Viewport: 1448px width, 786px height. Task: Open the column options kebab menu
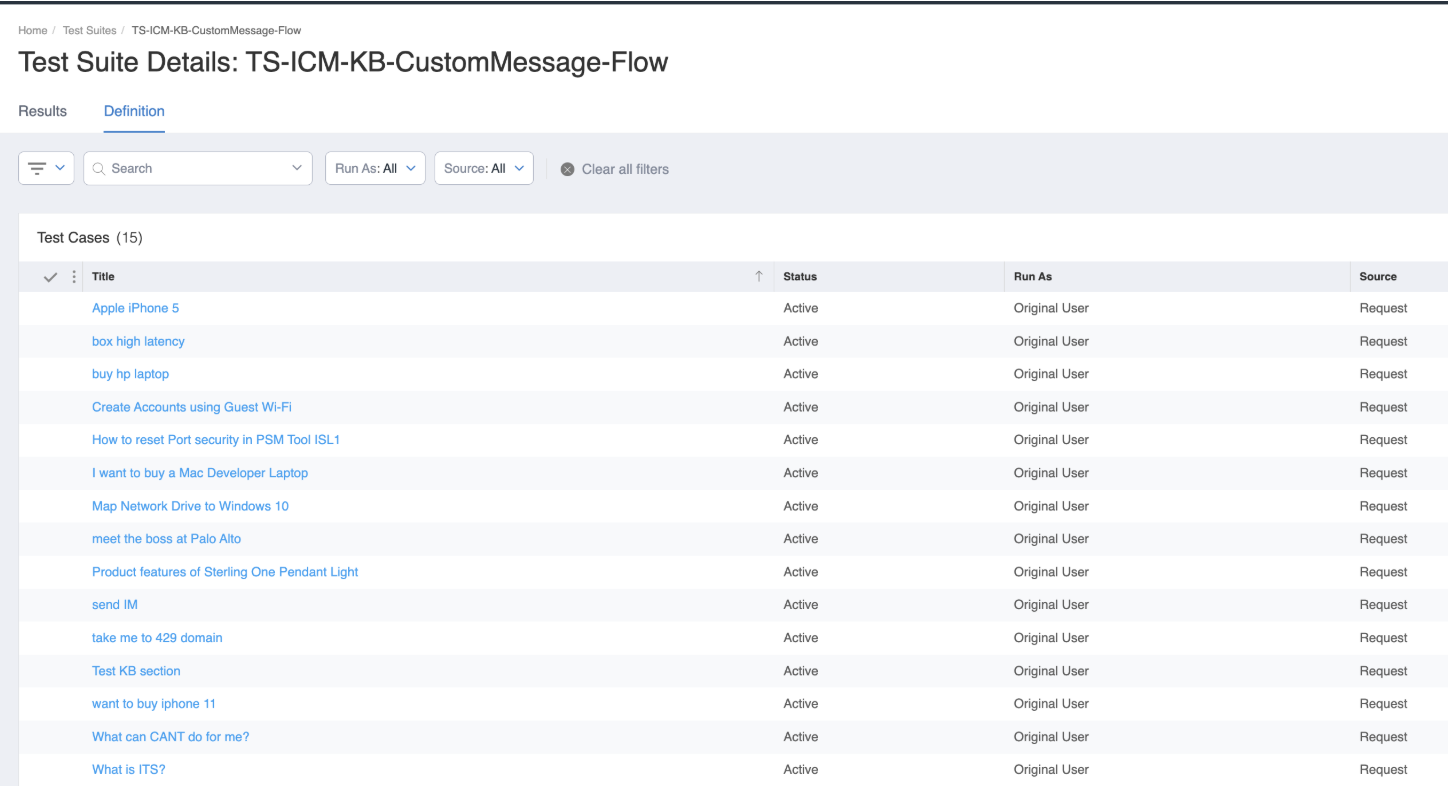pos(74,277)
